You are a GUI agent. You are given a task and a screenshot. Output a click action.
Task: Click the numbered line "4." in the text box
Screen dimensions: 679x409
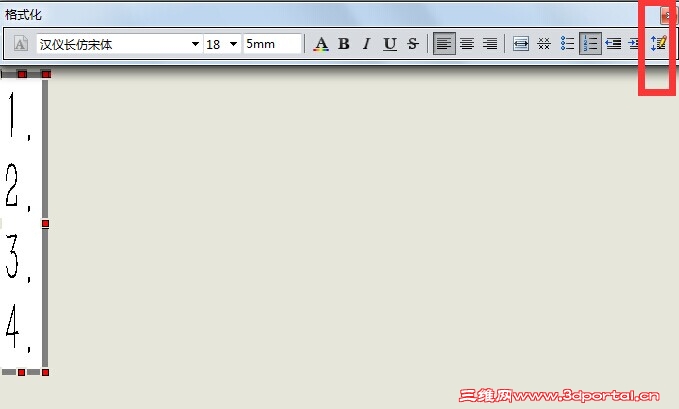[19, 328]
